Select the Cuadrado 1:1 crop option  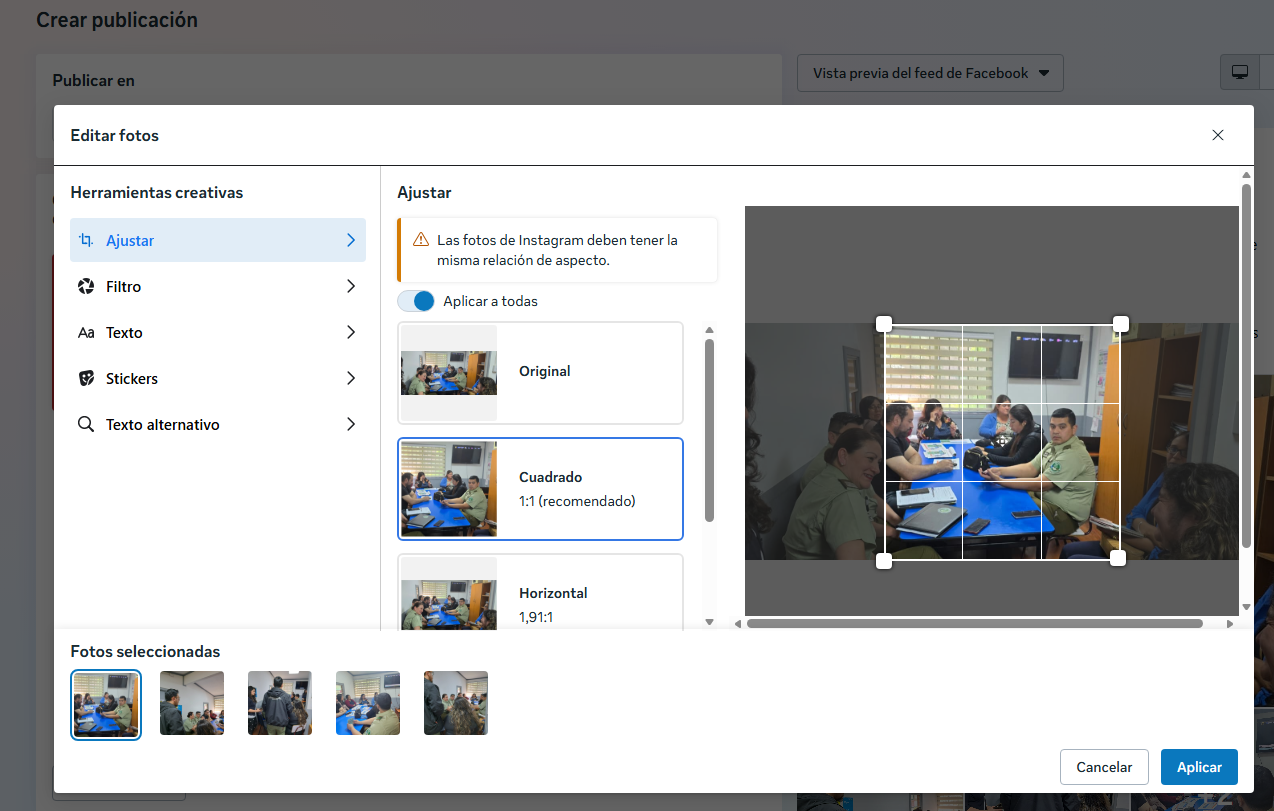(540, 489)
